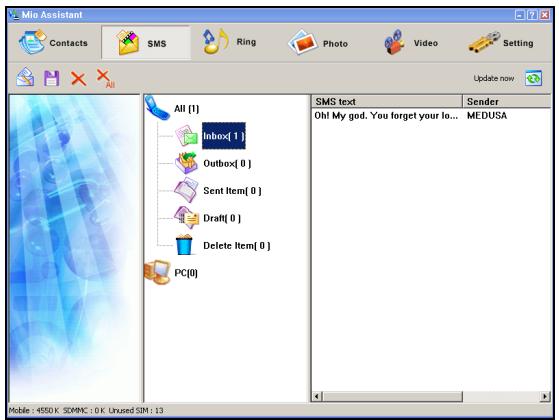Save message with floppy disk icon
559x420 pixels.
[x=51, y=78]
